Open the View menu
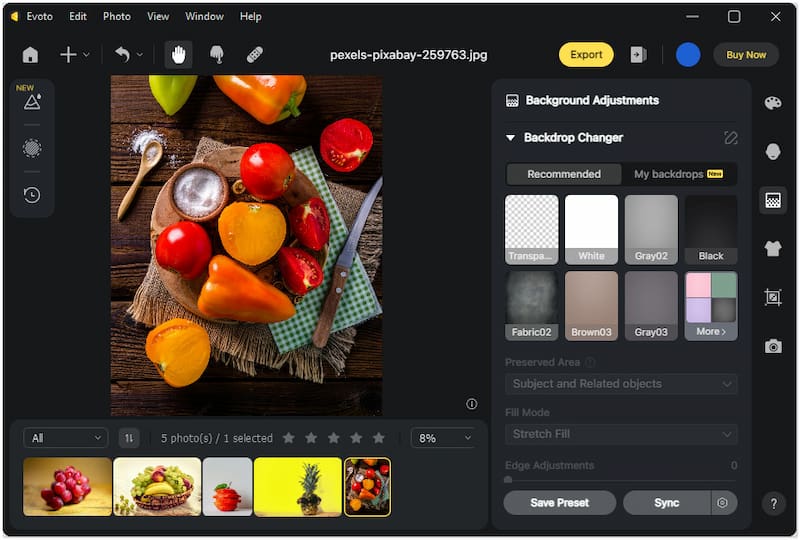Viewport: 800px width, 540px height. pyautogui.click(x=158, y=17)
